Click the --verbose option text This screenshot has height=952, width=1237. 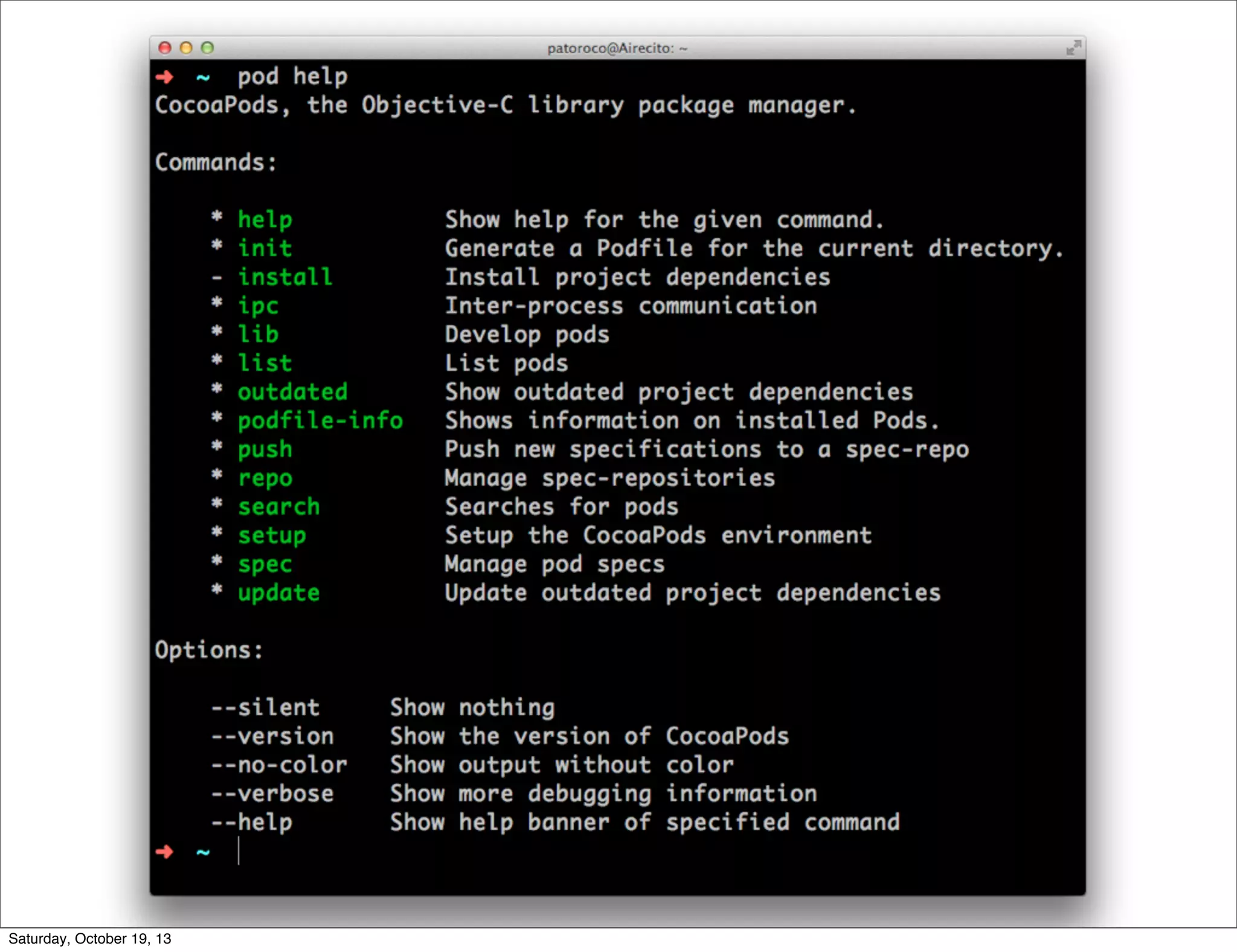272,794
